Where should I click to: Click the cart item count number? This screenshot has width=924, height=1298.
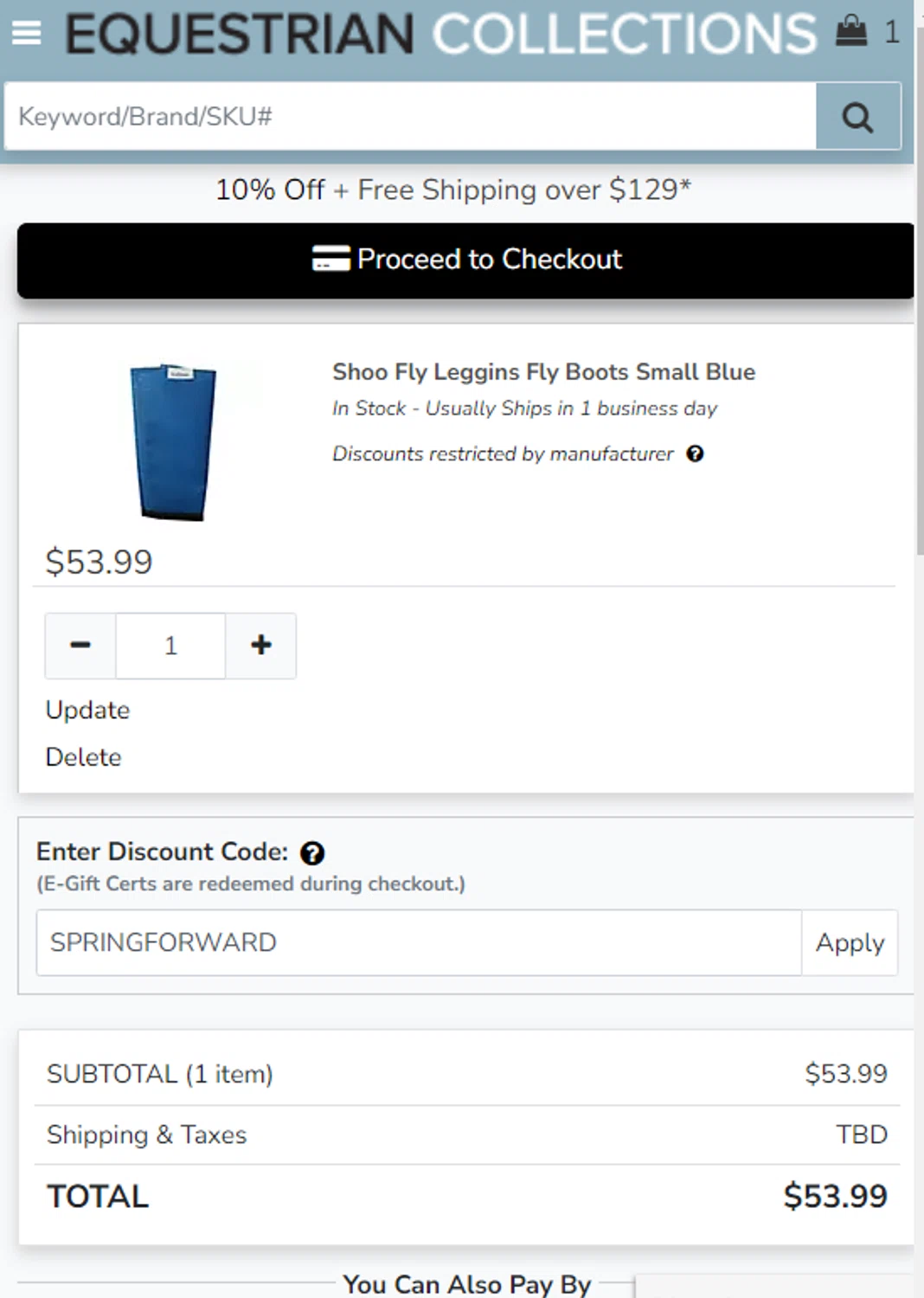[x=892, y=33]
